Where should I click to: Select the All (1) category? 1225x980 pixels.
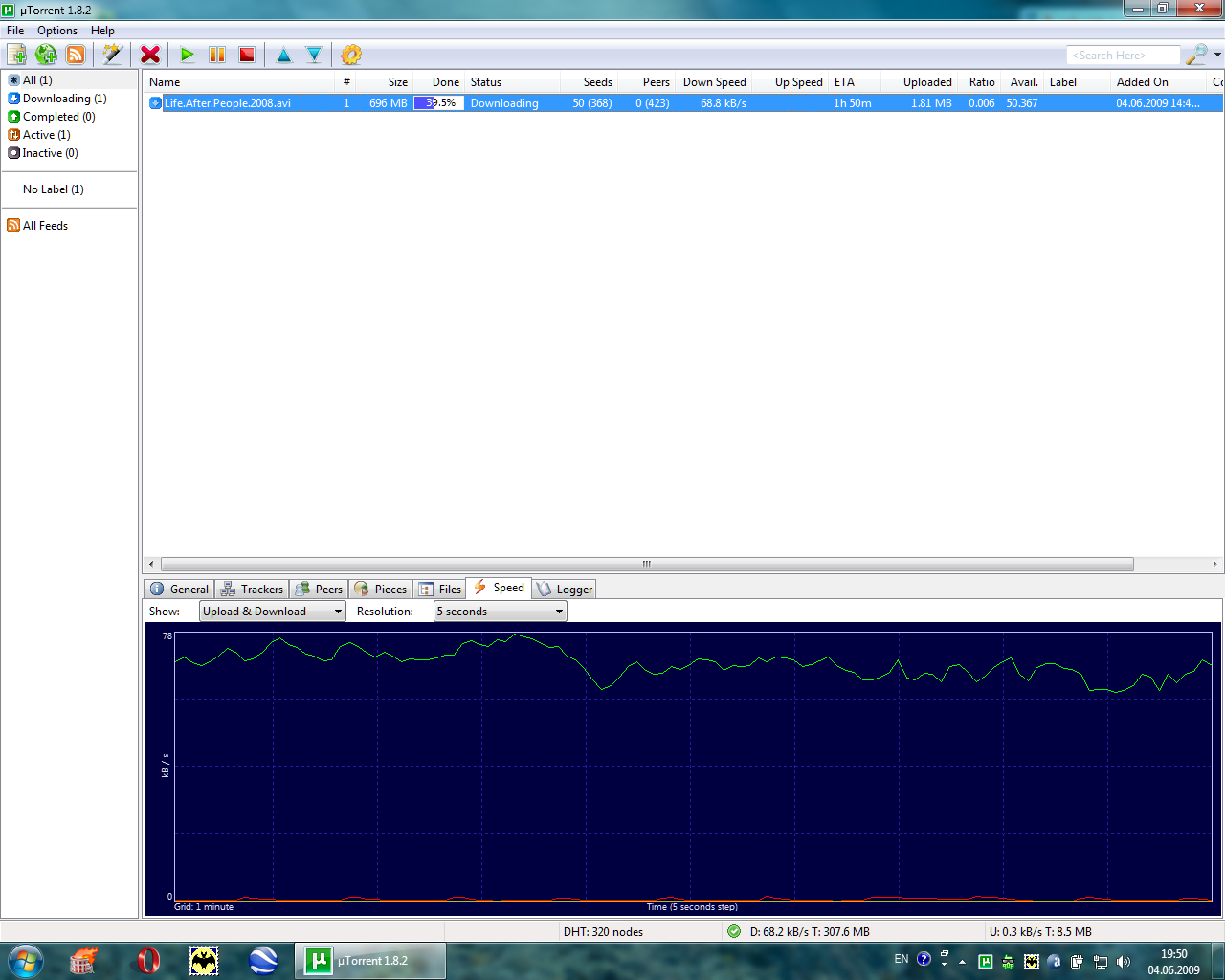(37, 80)
